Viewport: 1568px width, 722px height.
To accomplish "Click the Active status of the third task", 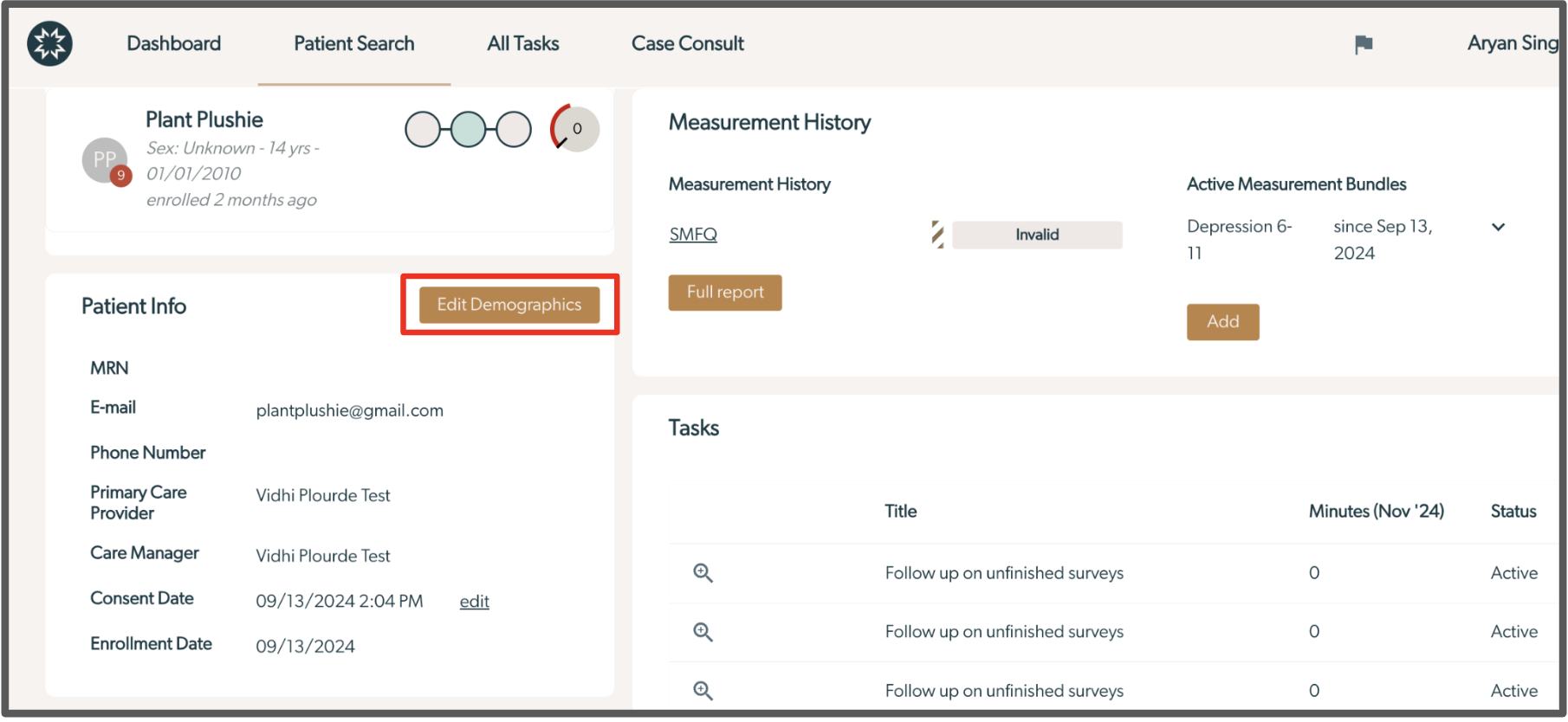I will (x=1513, y=691).
